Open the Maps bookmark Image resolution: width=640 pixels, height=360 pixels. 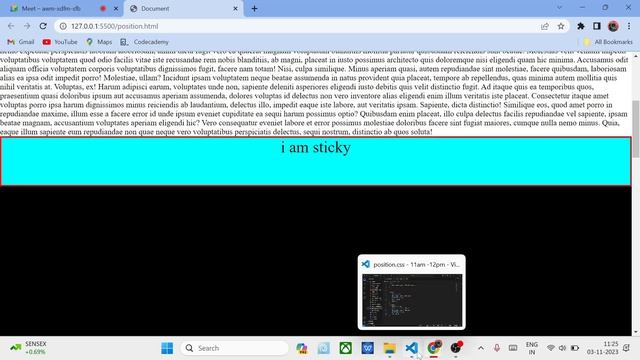click(99, 42)
